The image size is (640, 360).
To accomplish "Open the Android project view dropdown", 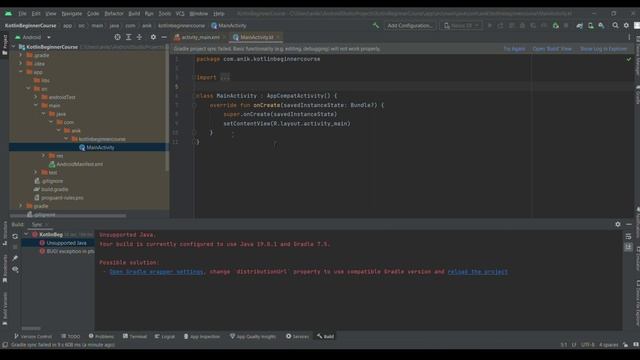I will pos(33,37).
